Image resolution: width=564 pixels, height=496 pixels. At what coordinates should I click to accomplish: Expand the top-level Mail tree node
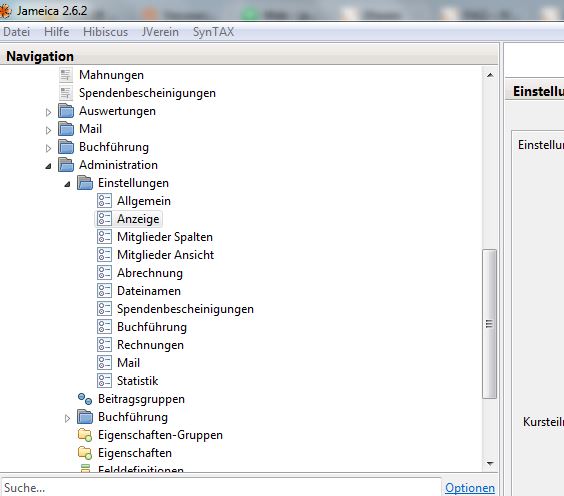point(48,130)
